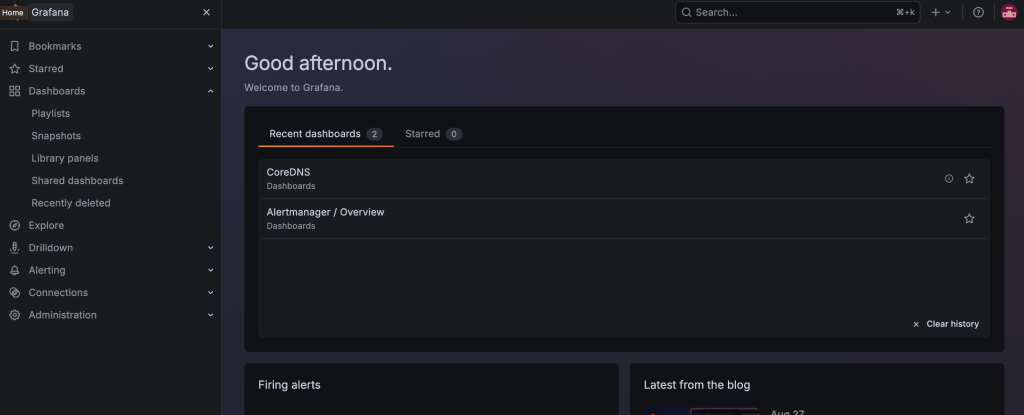Click the Starred count badge 0
The image size is (1024, 415).
[454, 134]
